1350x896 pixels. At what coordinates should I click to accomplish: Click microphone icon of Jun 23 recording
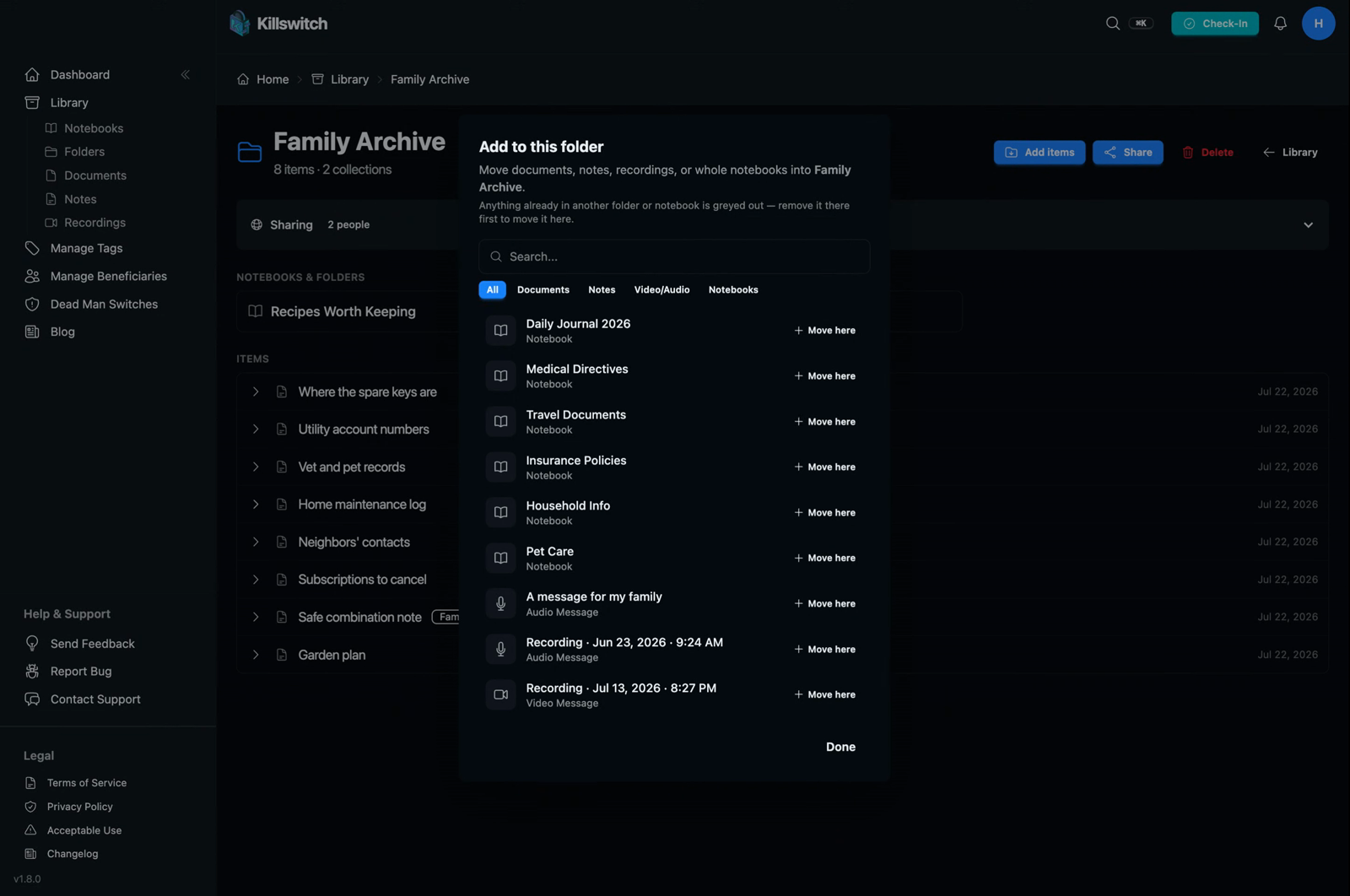coord(500,649)
